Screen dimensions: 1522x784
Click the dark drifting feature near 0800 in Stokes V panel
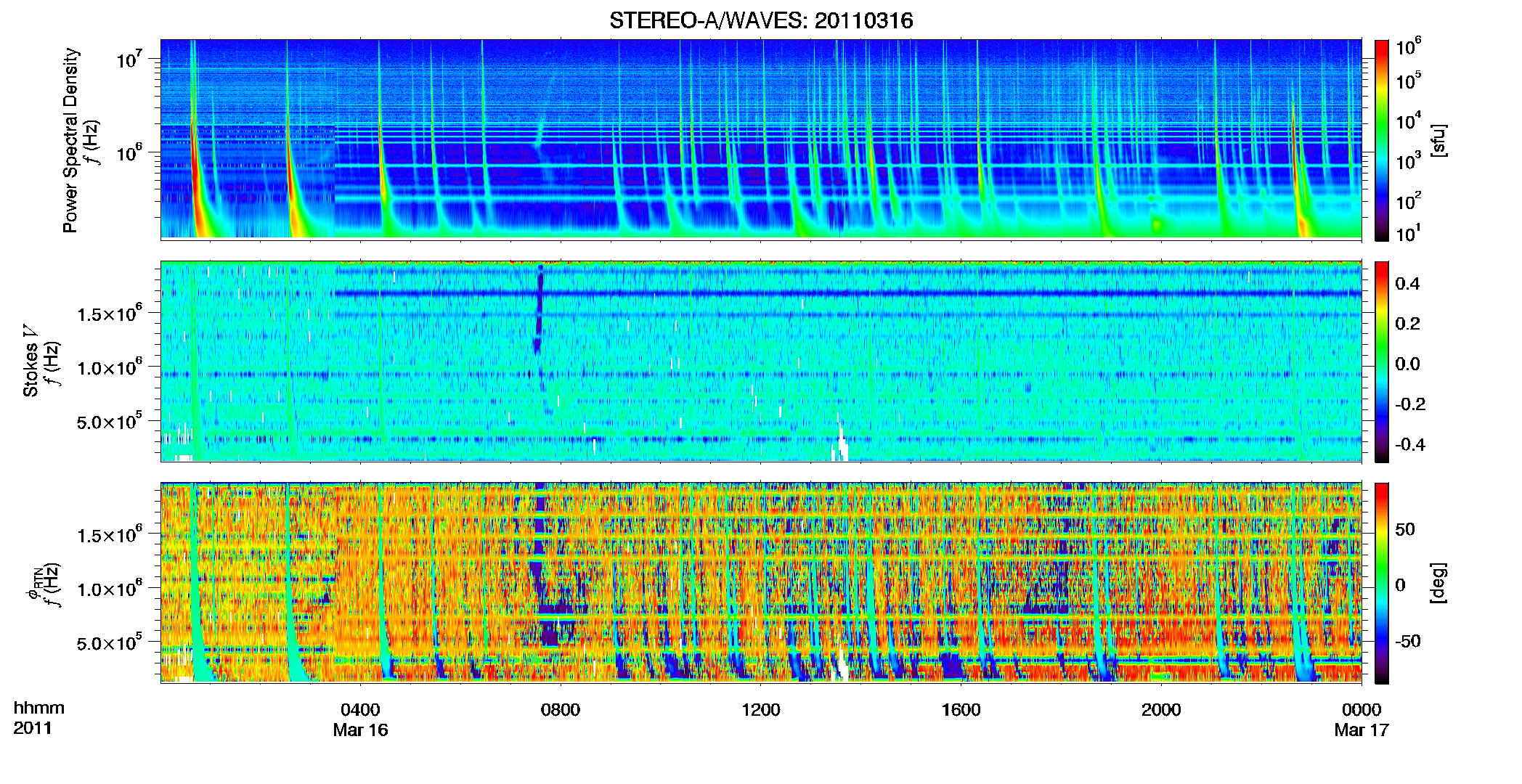point(539,311)
